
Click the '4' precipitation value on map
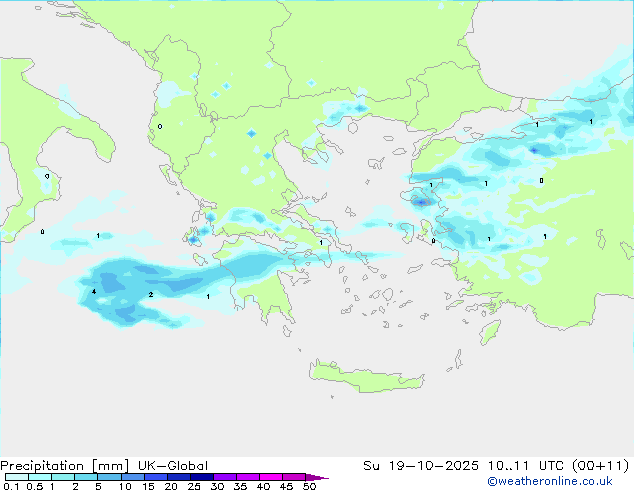pos(94,291)
